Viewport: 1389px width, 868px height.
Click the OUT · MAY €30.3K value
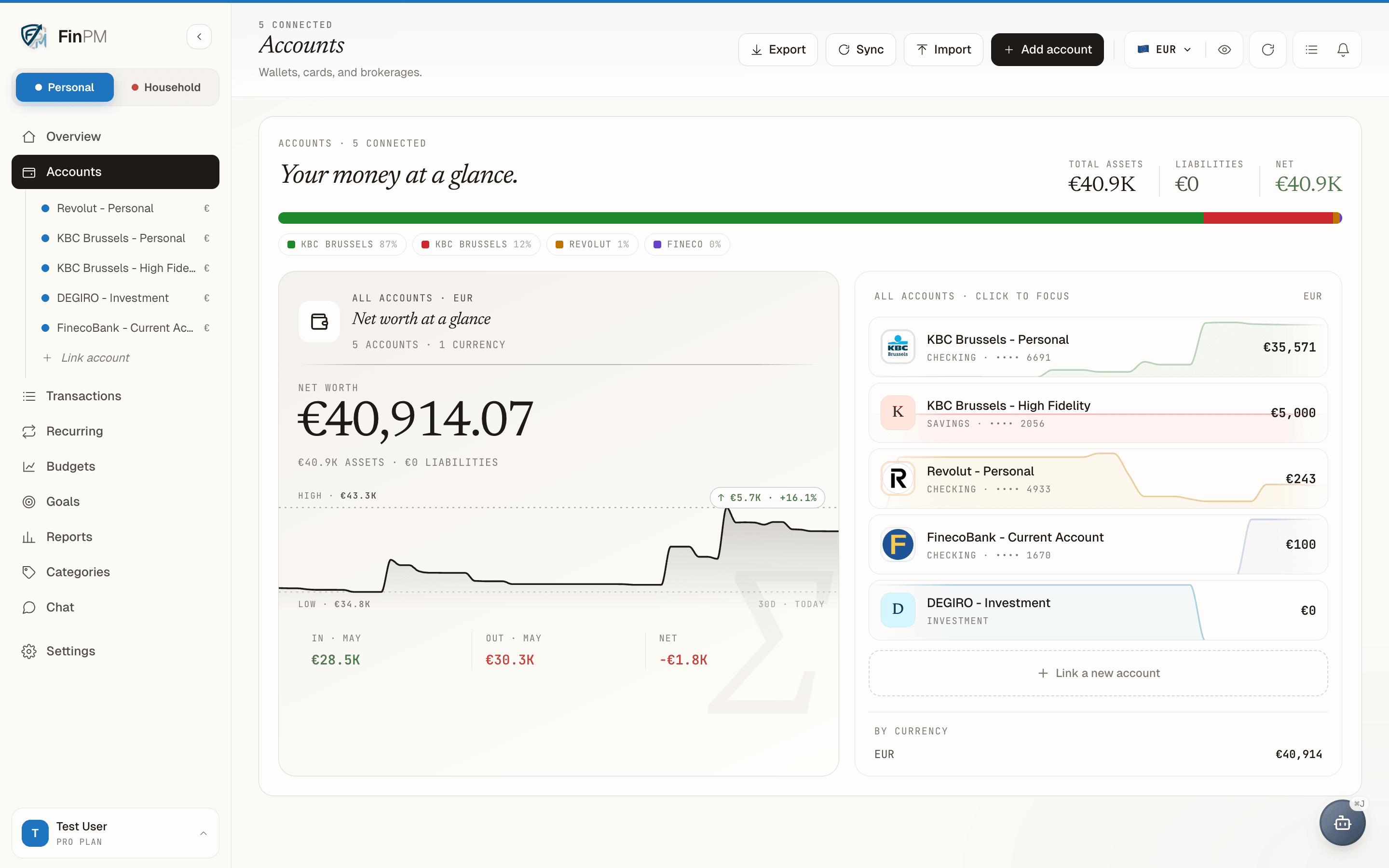pyautogui.click(x=510, y=660)
